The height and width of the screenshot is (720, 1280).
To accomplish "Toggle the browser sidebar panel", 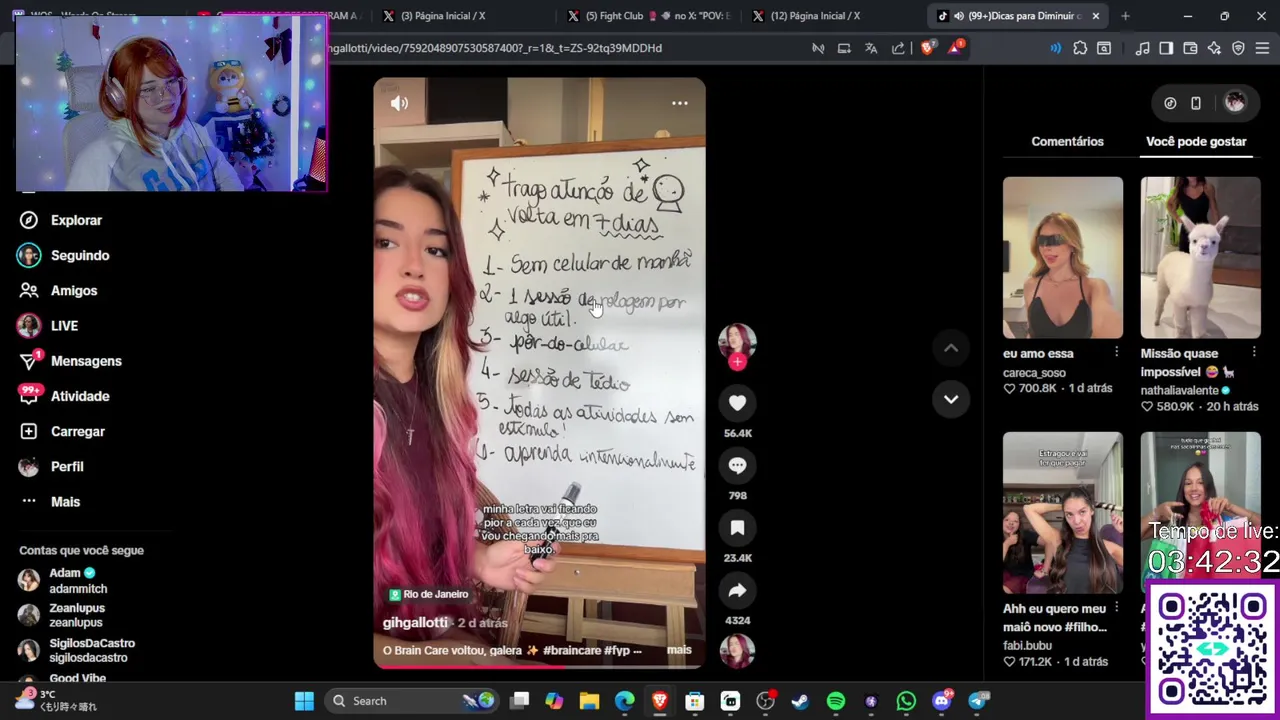I will point(1166,48).
